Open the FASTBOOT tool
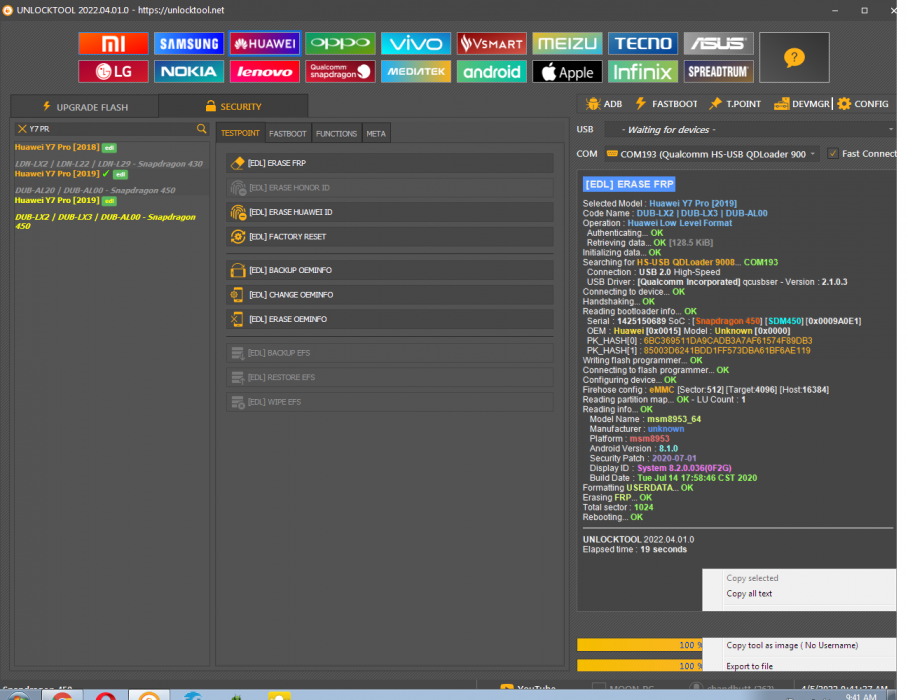The height and width of the screenshot is (700, 908). tap(667, 104)
